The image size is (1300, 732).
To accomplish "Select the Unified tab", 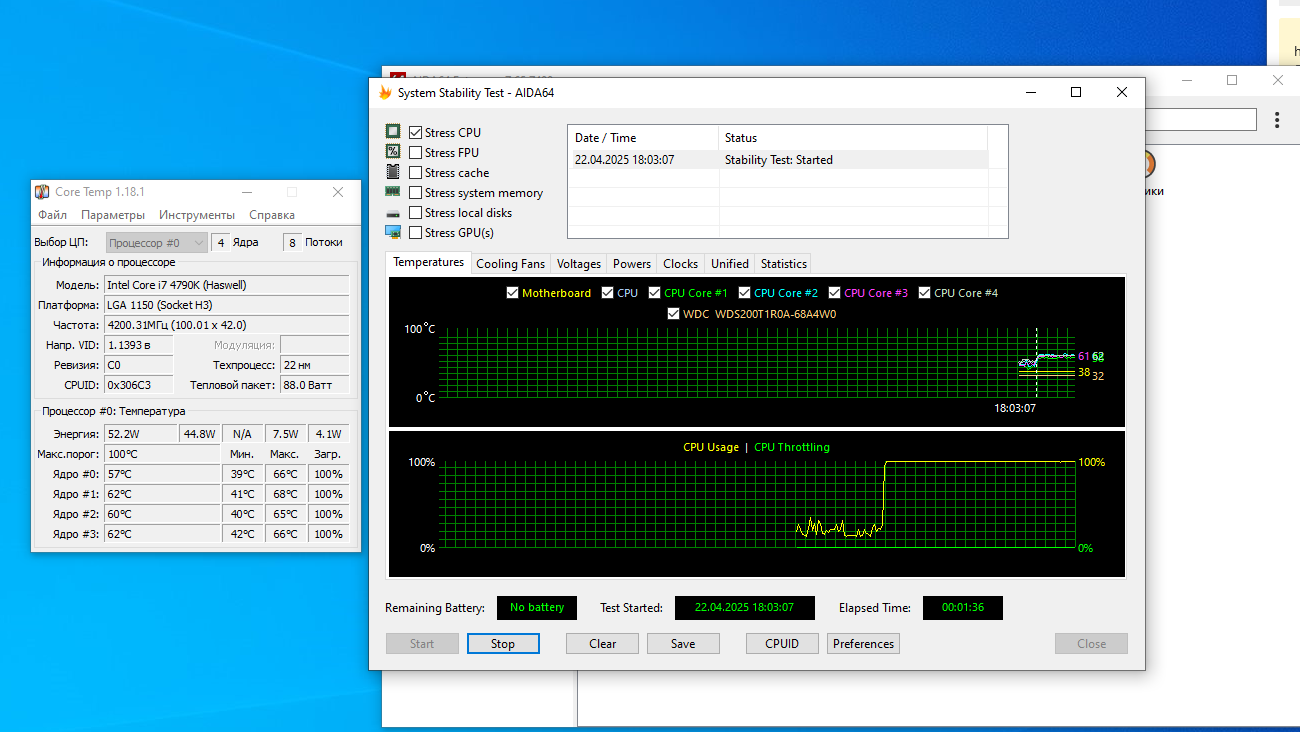I will click(x=729, y=264).
